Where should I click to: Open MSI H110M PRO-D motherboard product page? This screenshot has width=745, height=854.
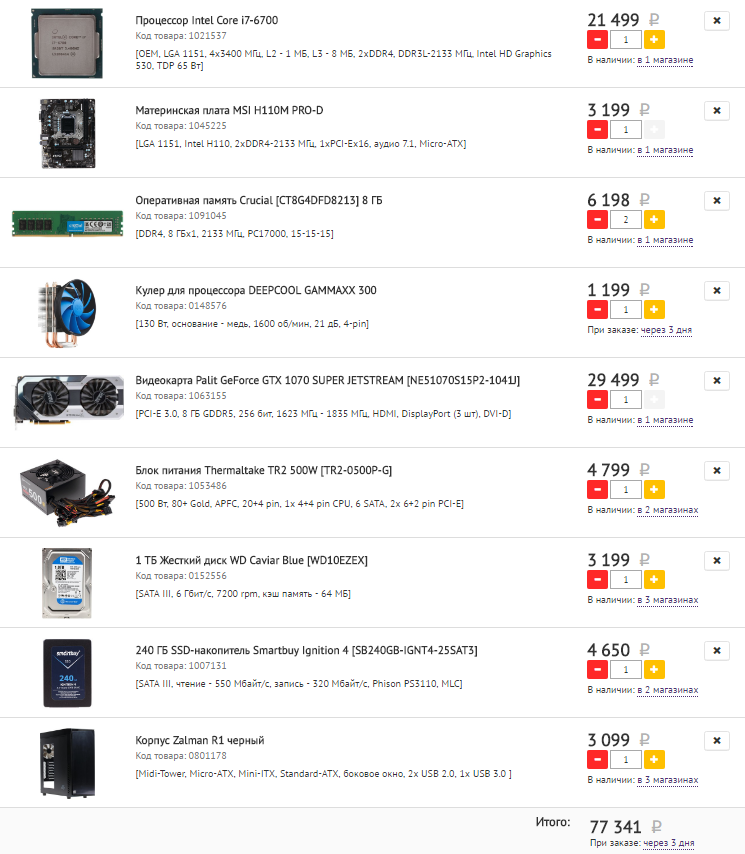[229, 110]
